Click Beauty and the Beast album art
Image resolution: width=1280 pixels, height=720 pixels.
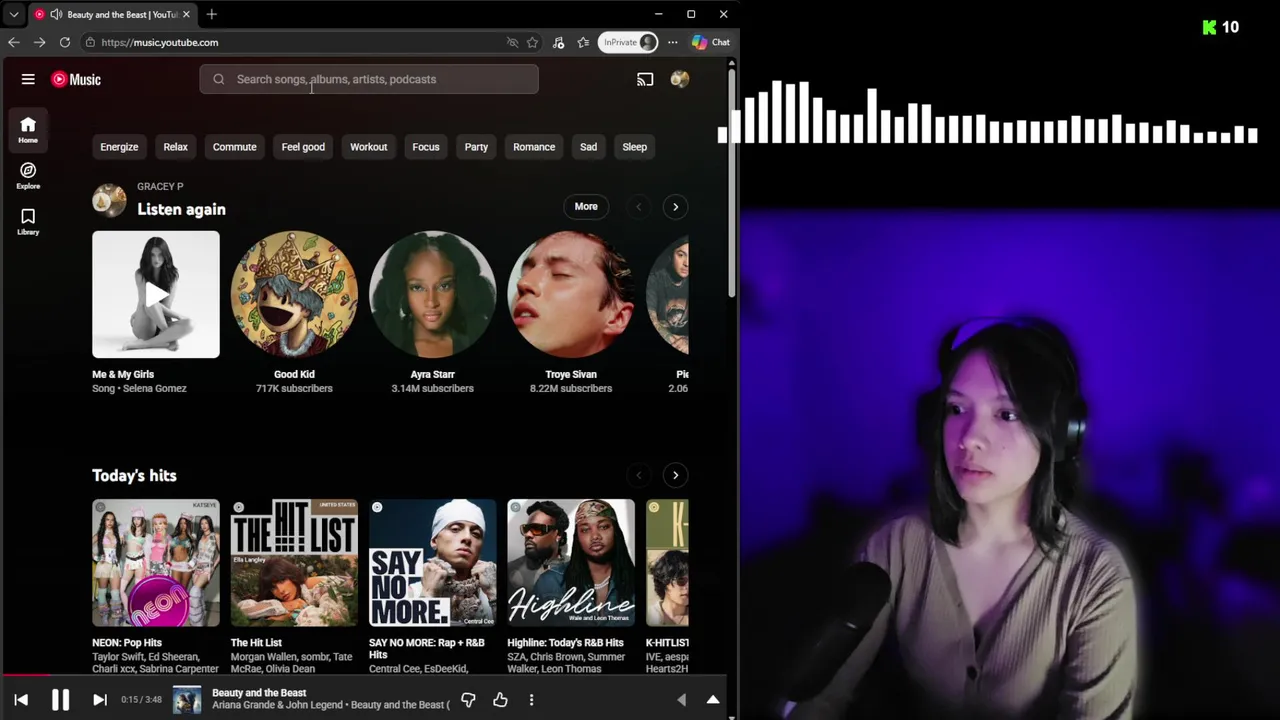(187, 700)
